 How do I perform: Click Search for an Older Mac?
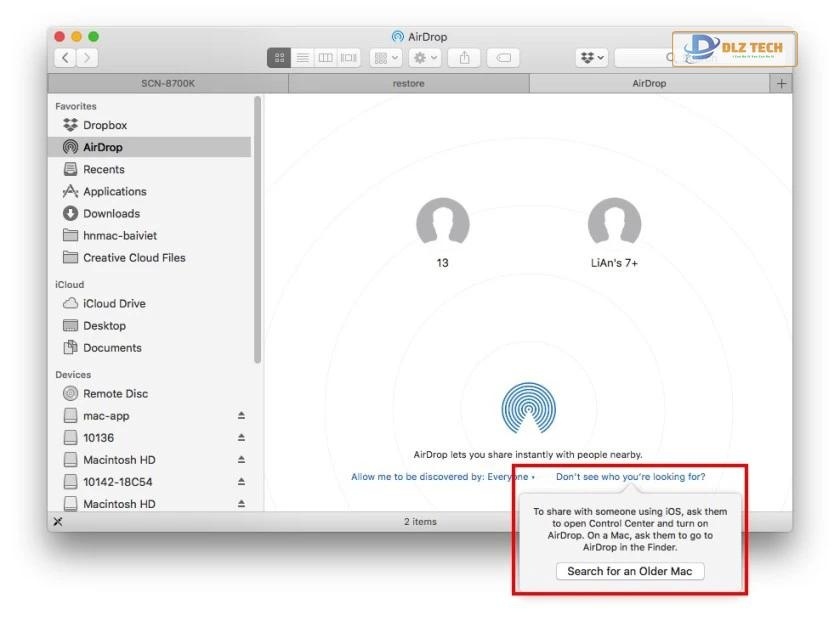(629, 571)
